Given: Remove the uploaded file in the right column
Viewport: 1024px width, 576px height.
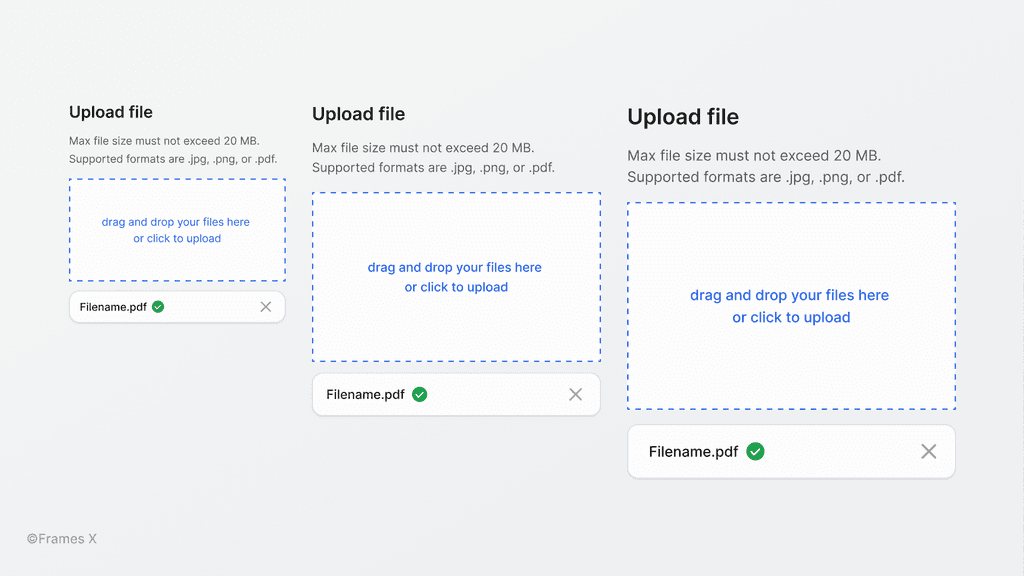Looking at the screenshot, I should click(928, 451).
